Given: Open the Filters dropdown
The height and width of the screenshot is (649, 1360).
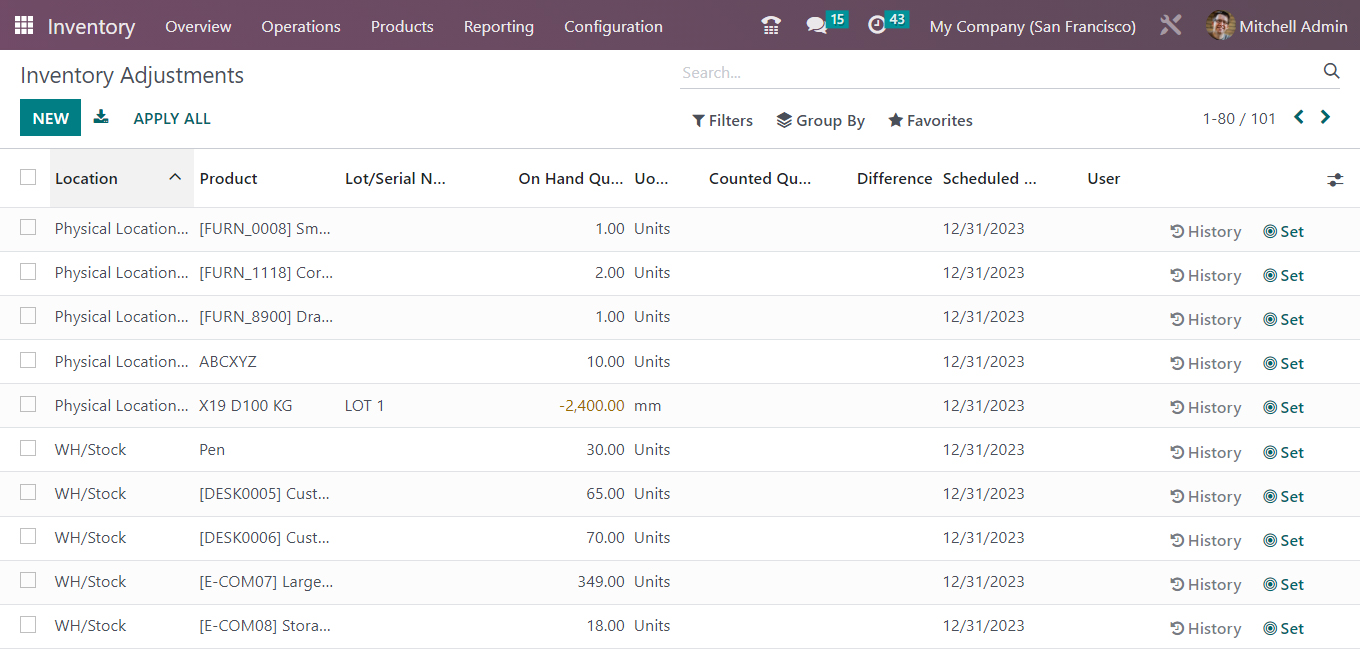Looking at the screenshot, I should [722, 120].
